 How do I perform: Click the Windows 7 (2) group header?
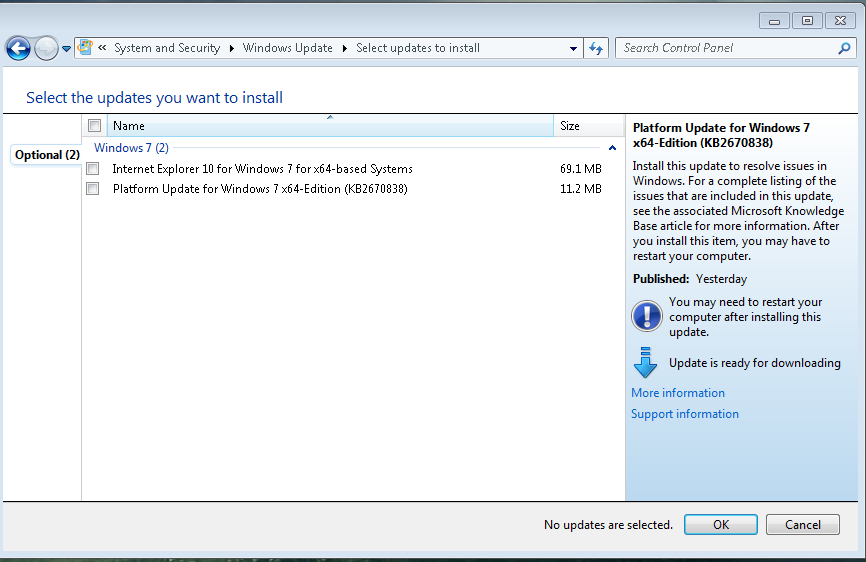pyautogui.click(x=131, y=147)
